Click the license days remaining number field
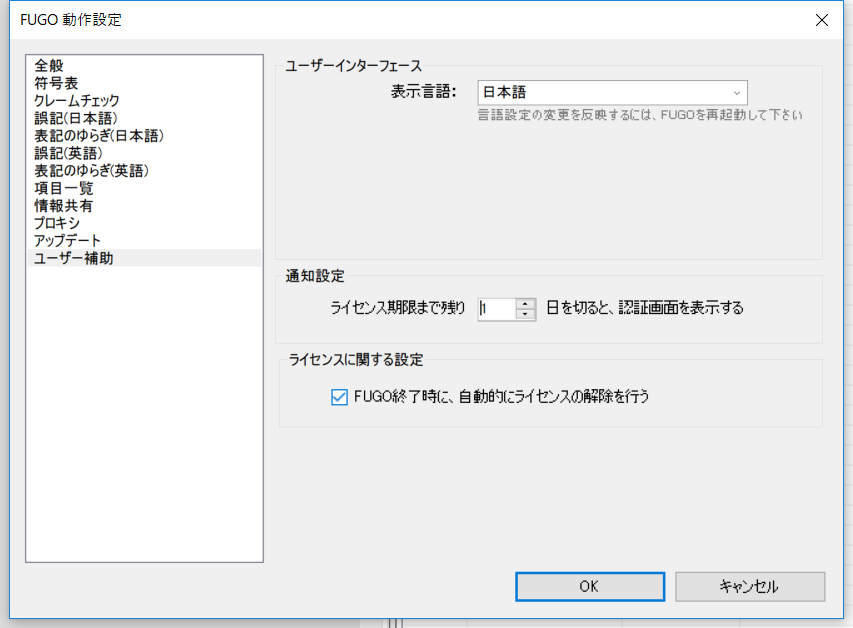This screenshot has width=853, height=628. tap(496, 309)
